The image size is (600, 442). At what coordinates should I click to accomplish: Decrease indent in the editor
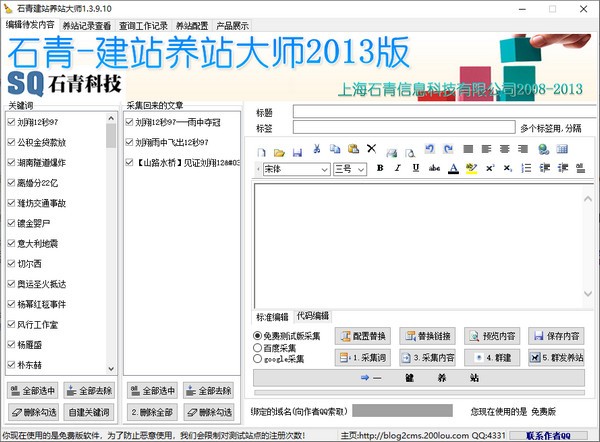coord(545,168)
